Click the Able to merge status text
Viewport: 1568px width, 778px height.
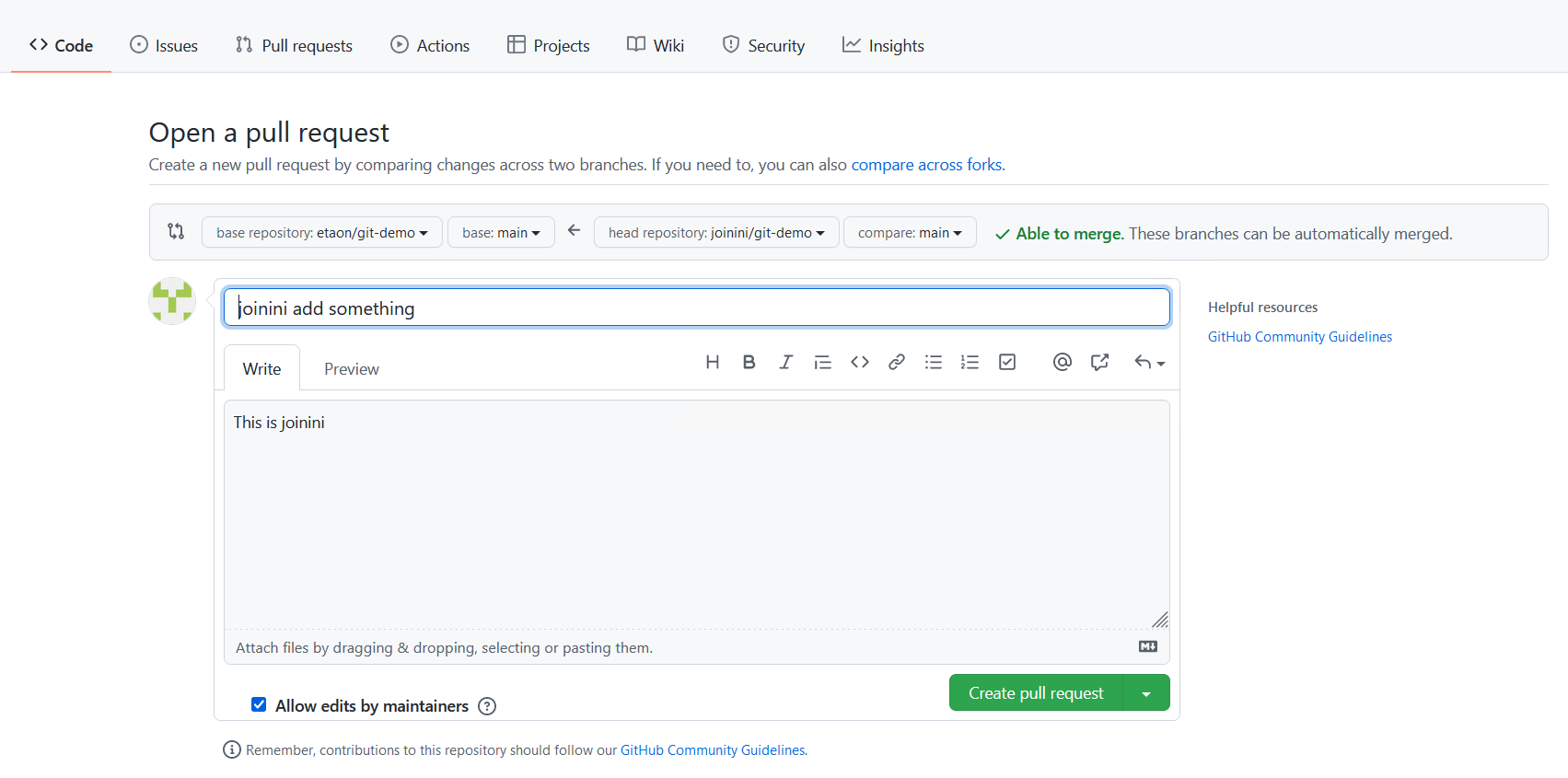pyautogui.click(x=1069, y=234)
